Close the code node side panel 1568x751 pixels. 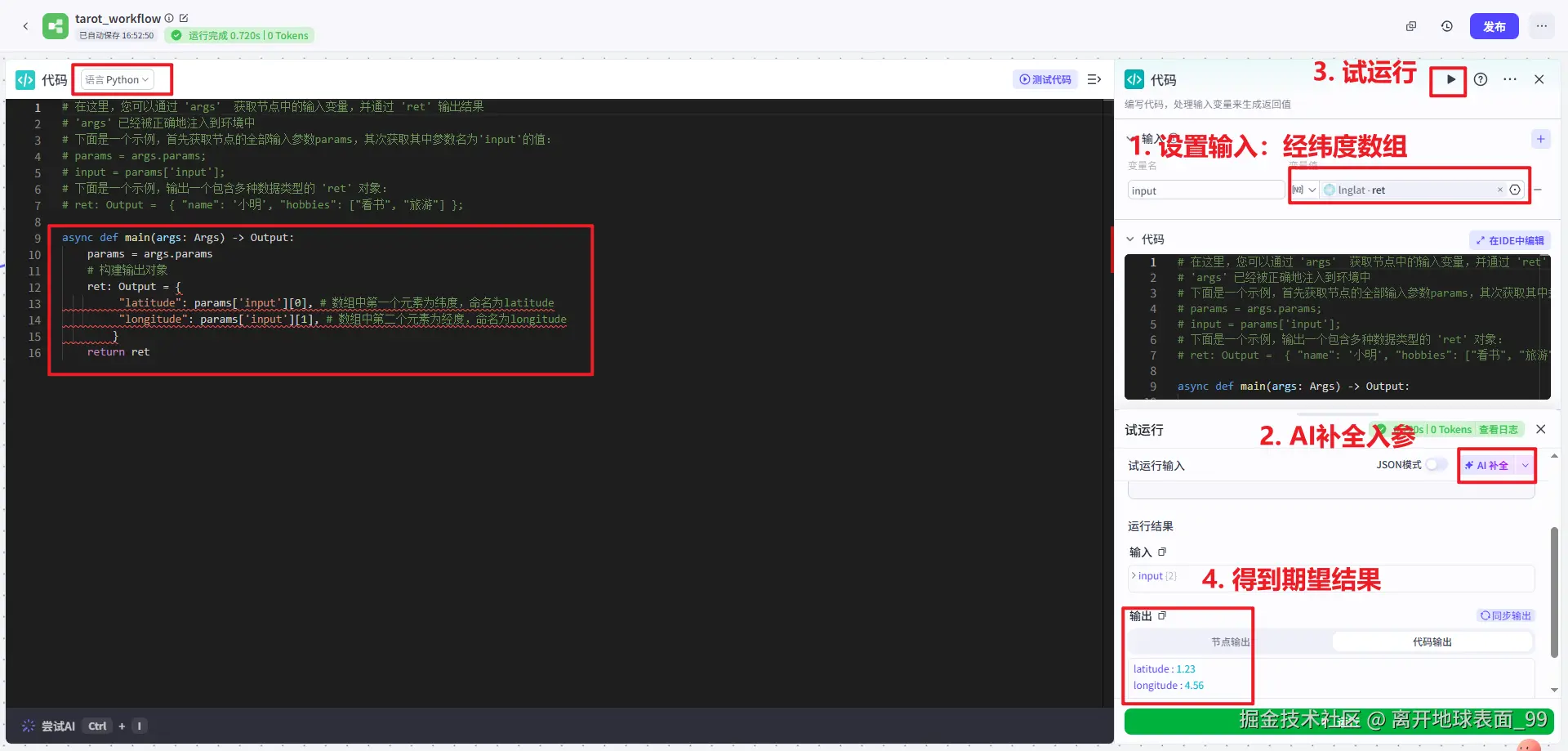click(1539, 79)
